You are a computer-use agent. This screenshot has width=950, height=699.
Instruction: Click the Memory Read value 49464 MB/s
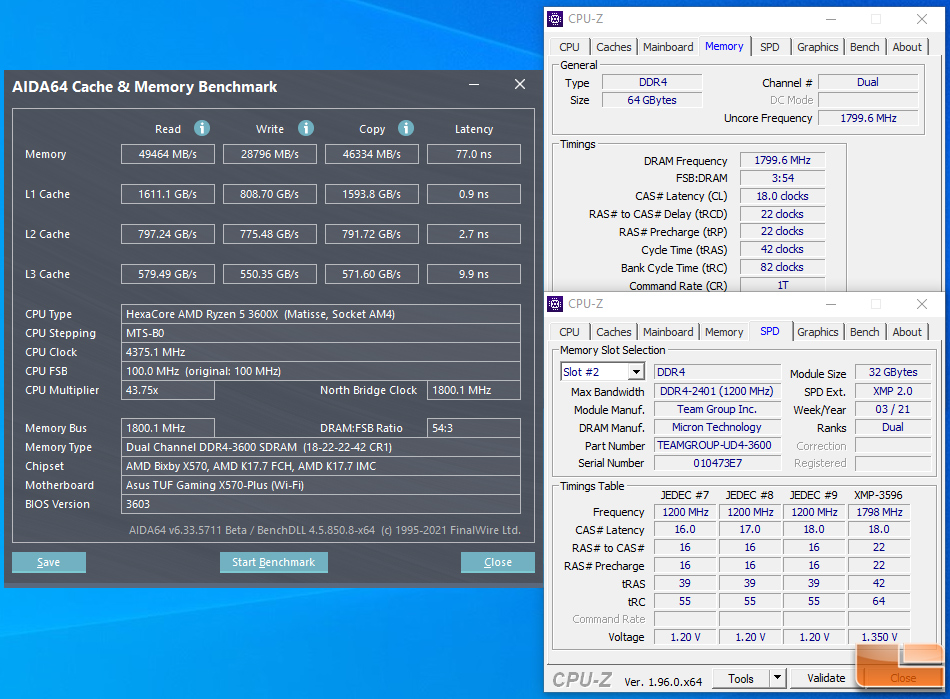168,154
